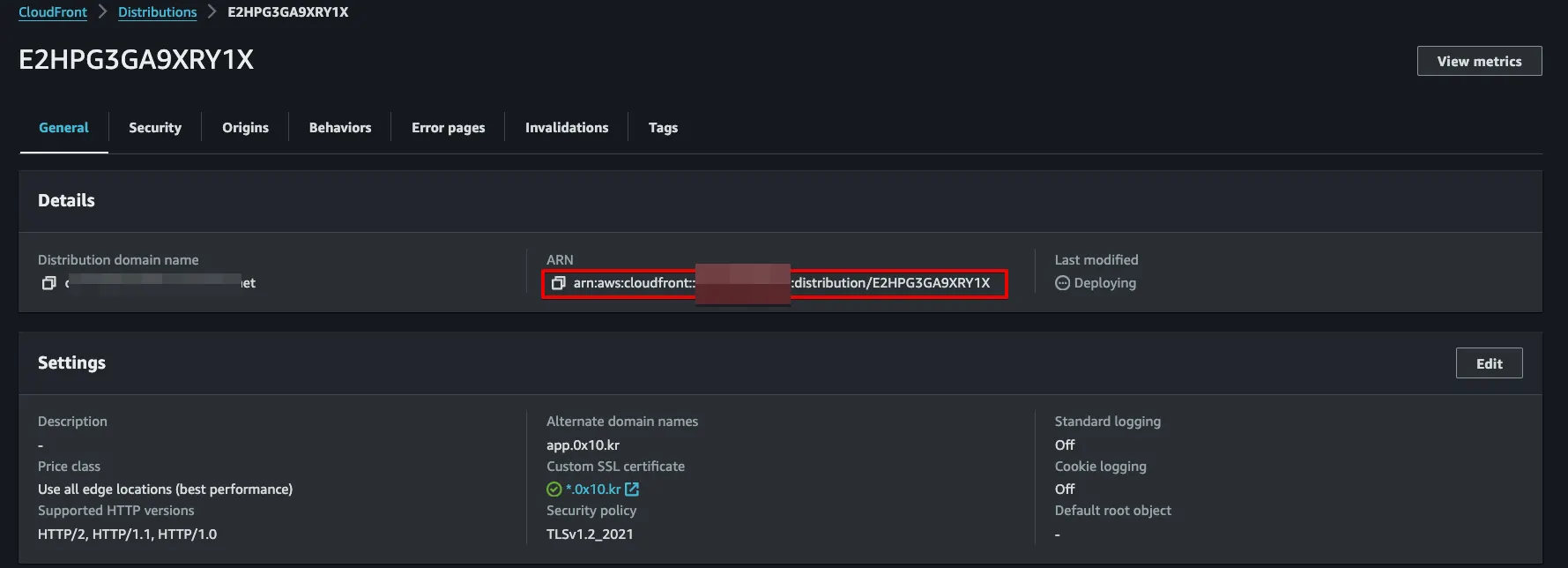Click the Off value under Cookie logging
The height and width of the screenshot is (568, 1568).
point(1065,490)
